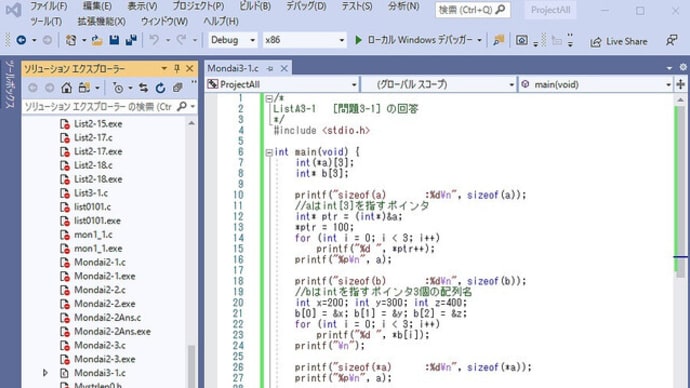Open the ビルド(B) menu
The width and height of the screenshot is (690, 388).
coord(255,6)
